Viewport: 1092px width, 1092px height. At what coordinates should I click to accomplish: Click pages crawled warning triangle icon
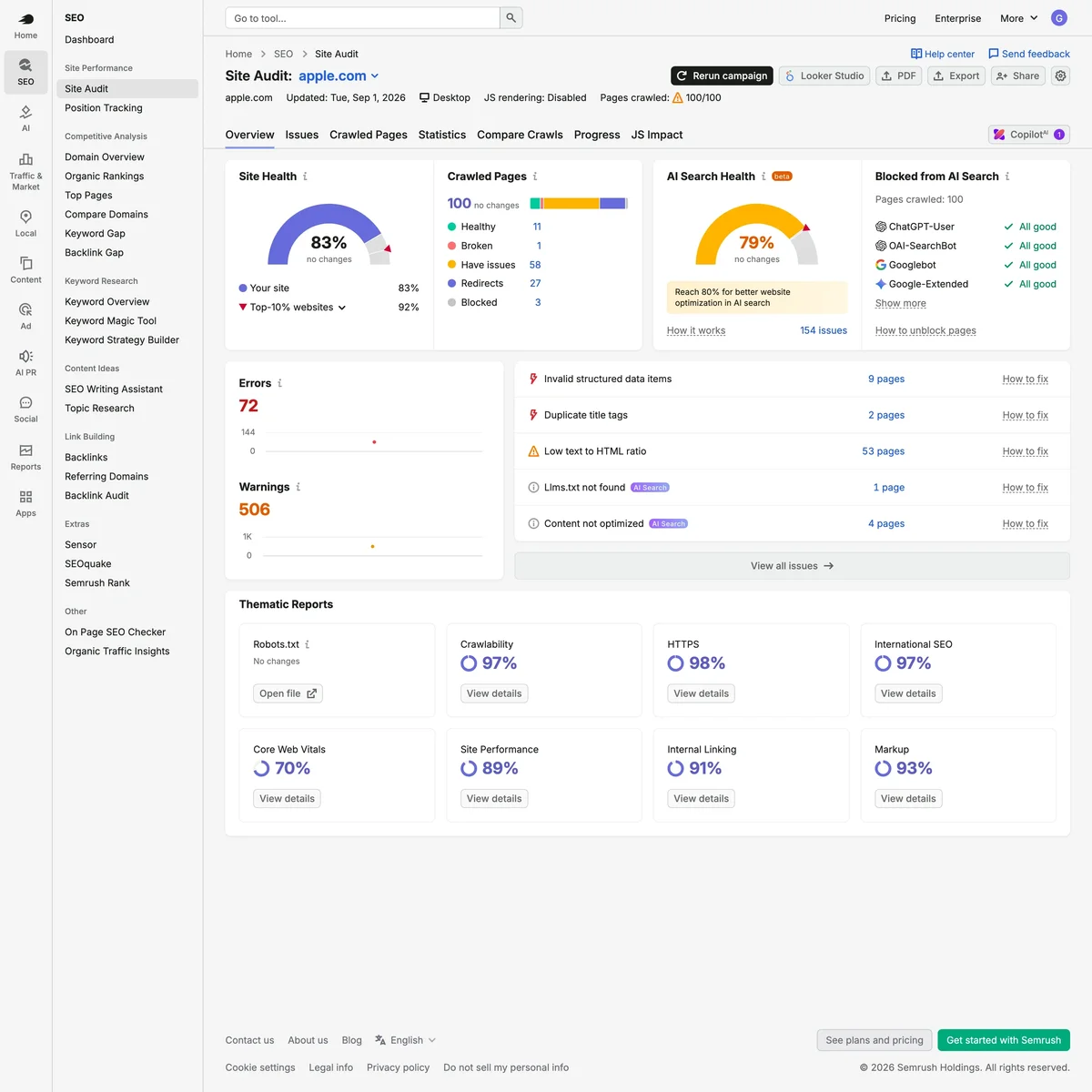[678, 97]
